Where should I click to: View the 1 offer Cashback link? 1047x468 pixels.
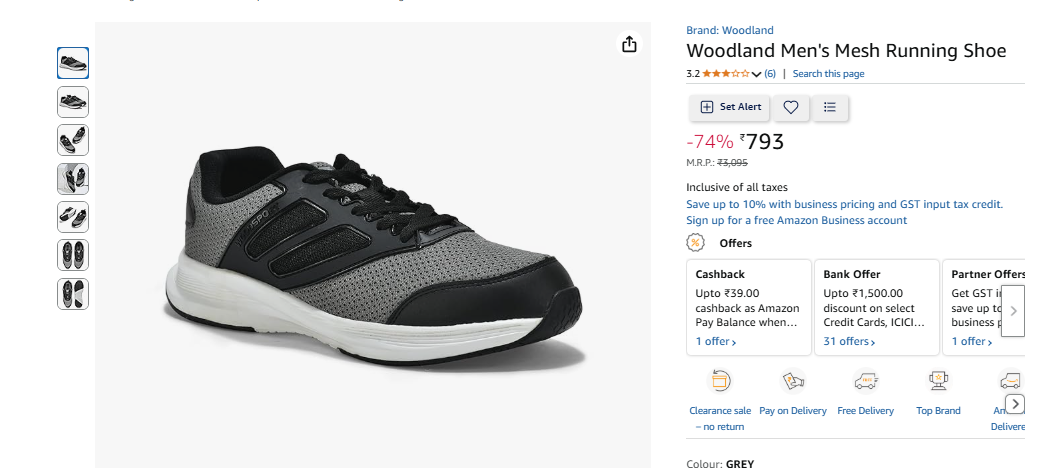tap(716, 342)
